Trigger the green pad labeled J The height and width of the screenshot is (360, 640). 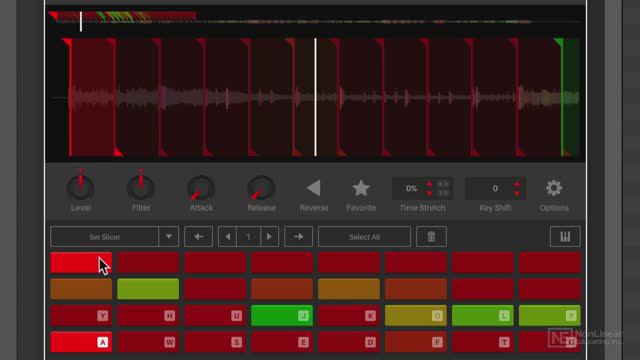(x=282, y=316)
